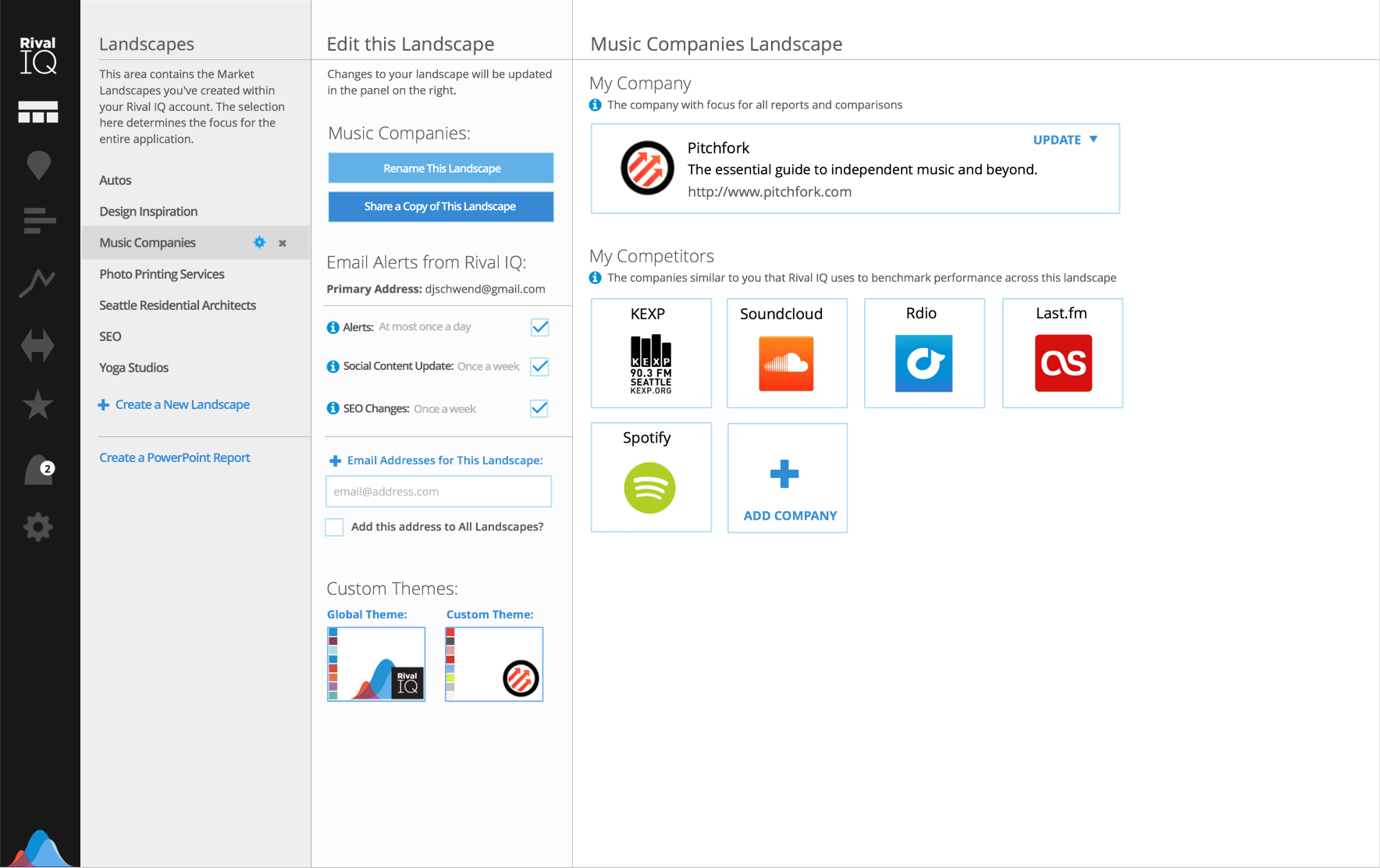This screenshot has height=868, width=1380.
Task: Click the Add Company tile
Action: click(787, 478)
